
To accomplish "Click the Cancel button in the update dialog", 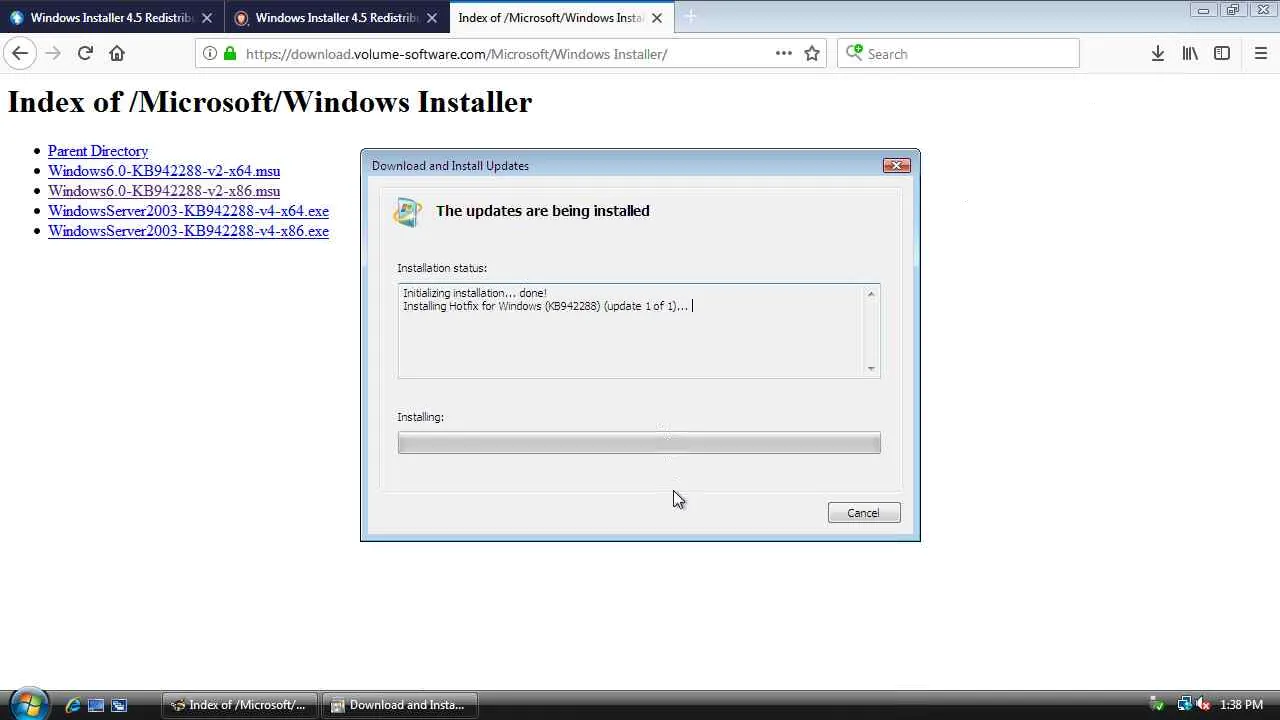I will [864, 513].
